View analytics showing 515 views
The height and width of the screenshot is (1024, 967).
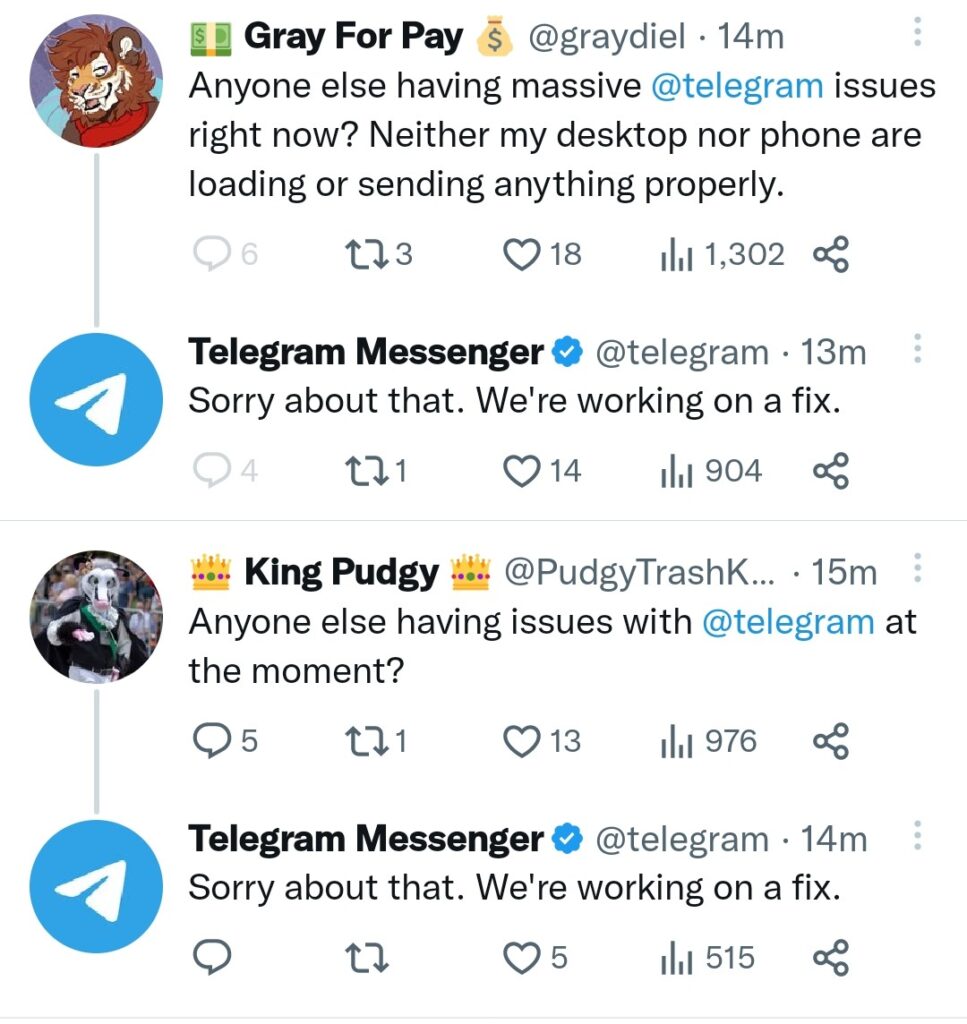707,958
